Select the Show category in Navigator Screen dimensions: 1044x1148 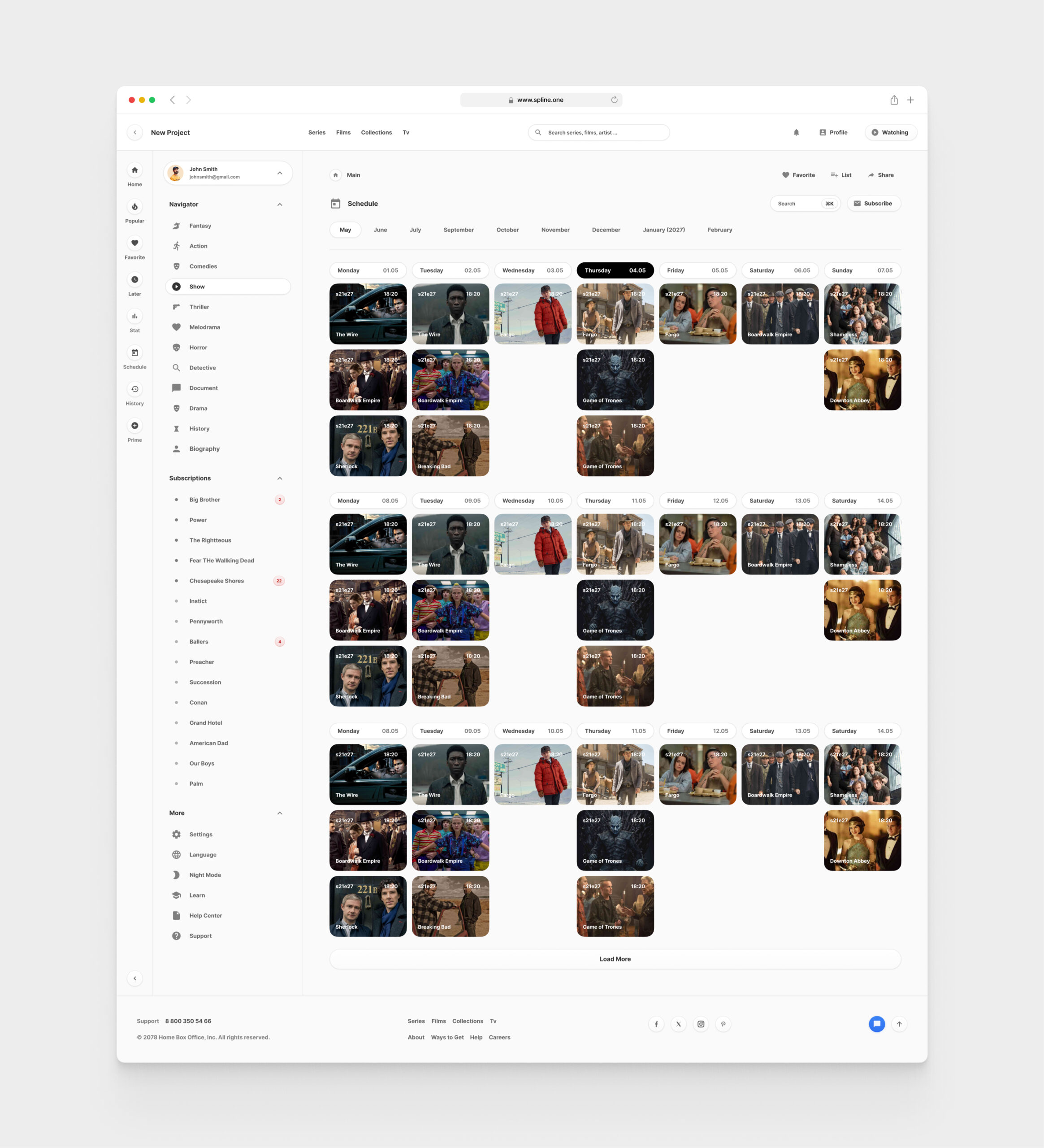click(228, 287)
